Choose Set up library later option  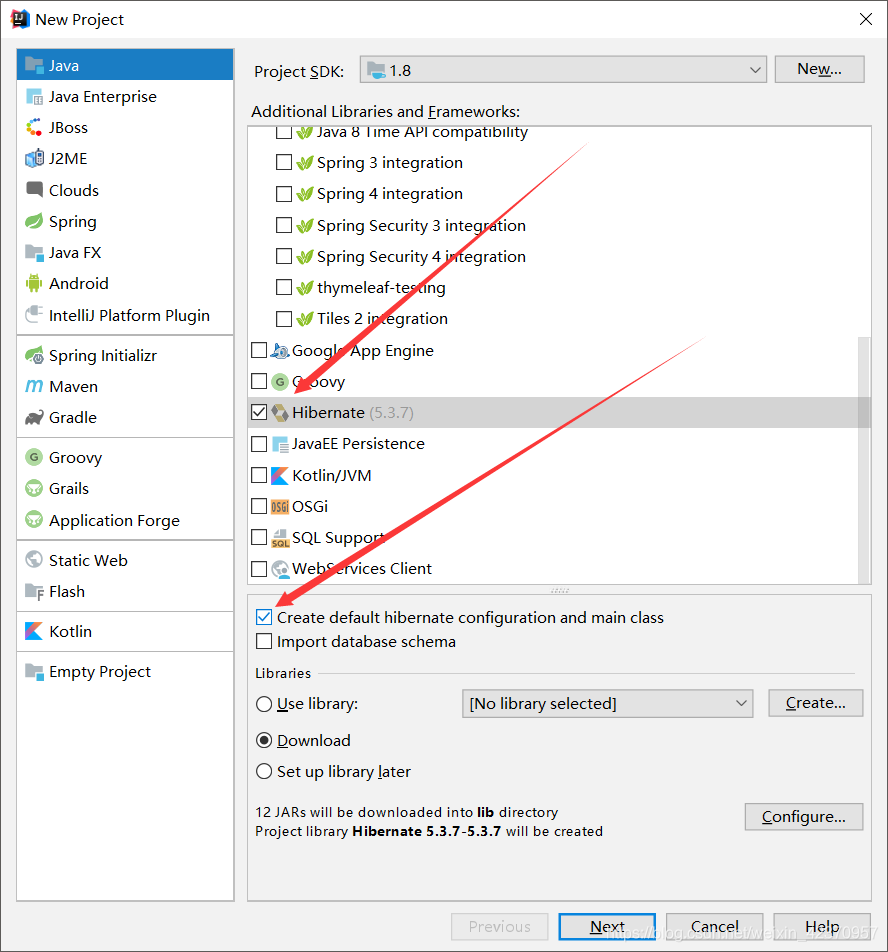pyautogui.click(x=264, y=772)
